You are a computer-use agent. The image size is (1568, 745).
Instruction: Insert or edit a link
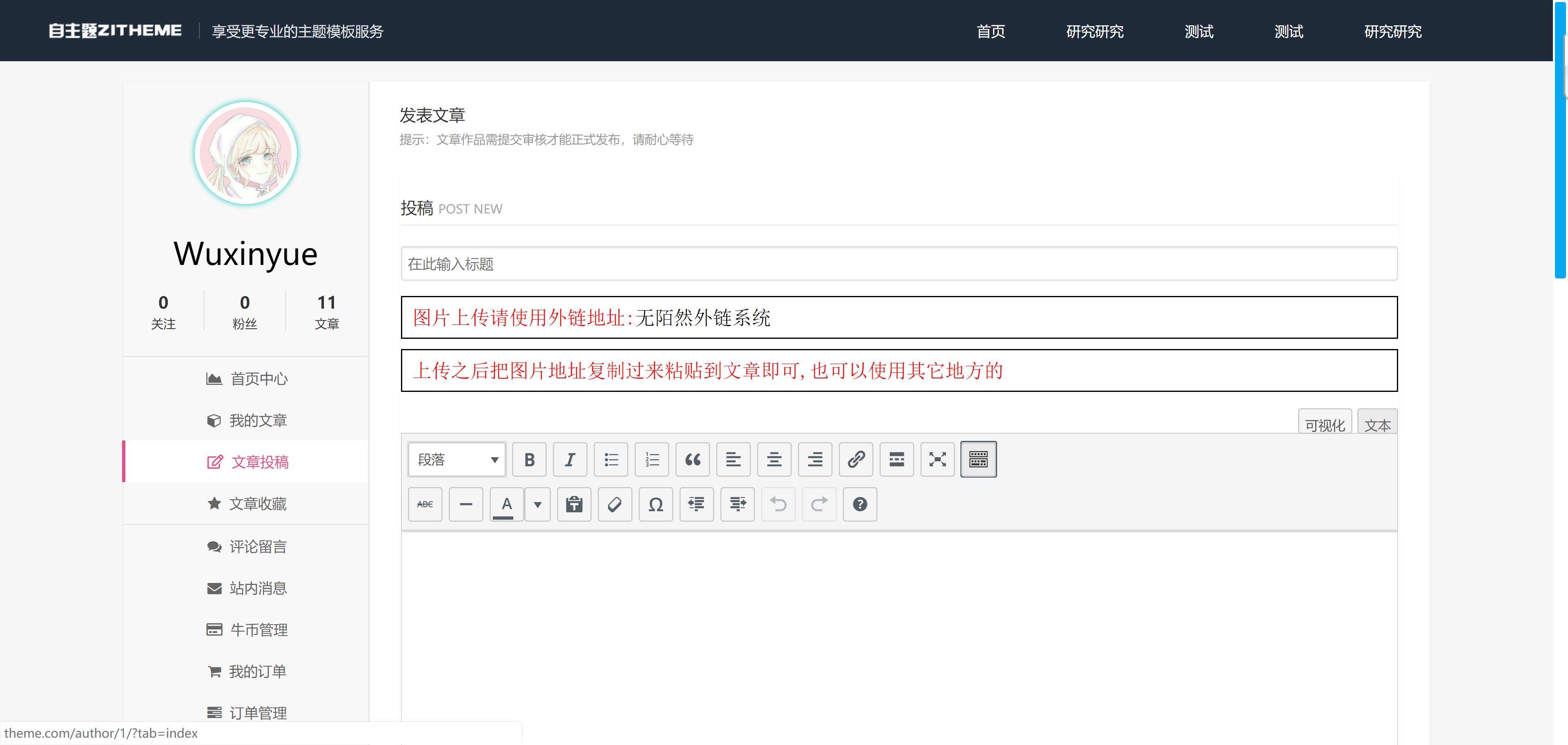click(x=856, y=460)
